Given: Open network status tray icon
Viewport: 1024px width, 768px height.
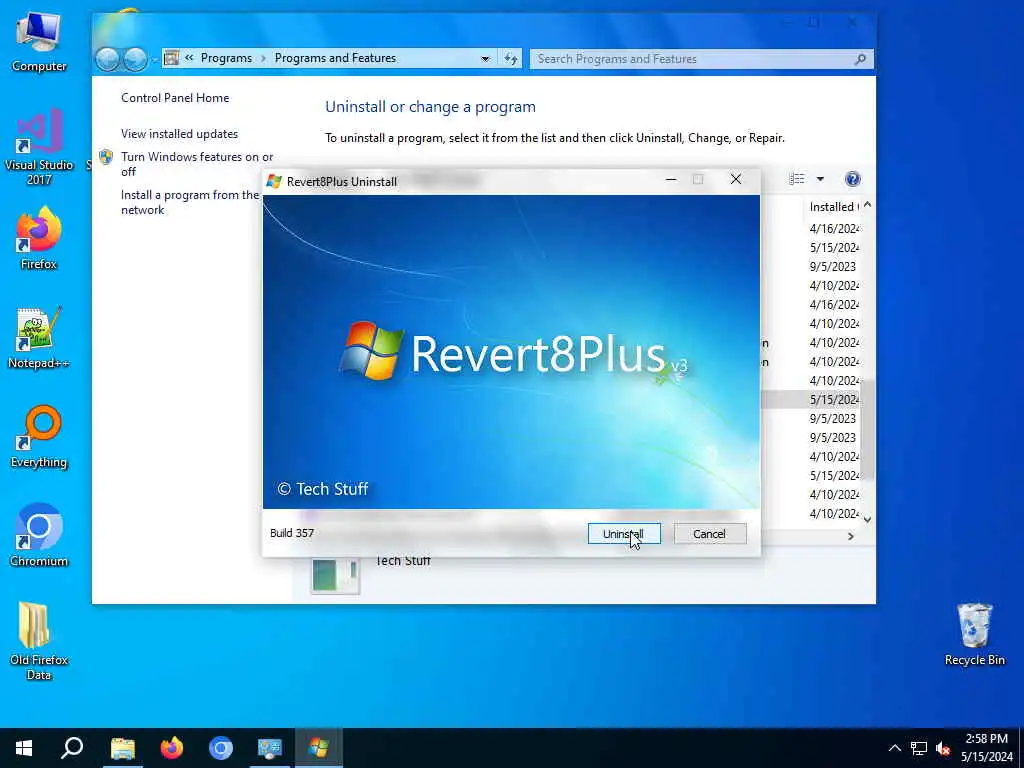Looking at the screenshot, I should 919,748.
